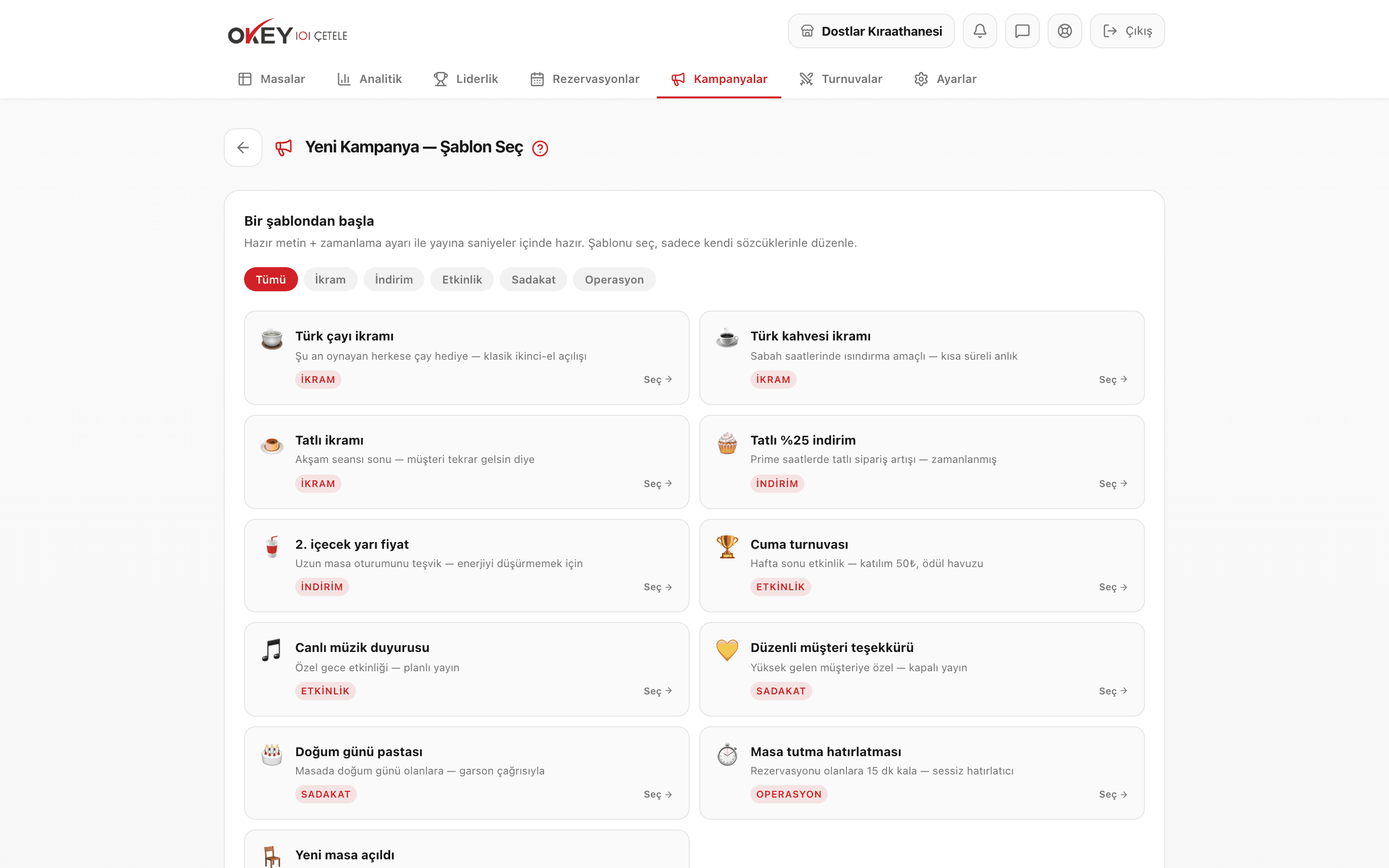Open the Rezervasyonlar tab
Screen dimensions: 1389x868
pyautogui.click(x=585, y=79)
